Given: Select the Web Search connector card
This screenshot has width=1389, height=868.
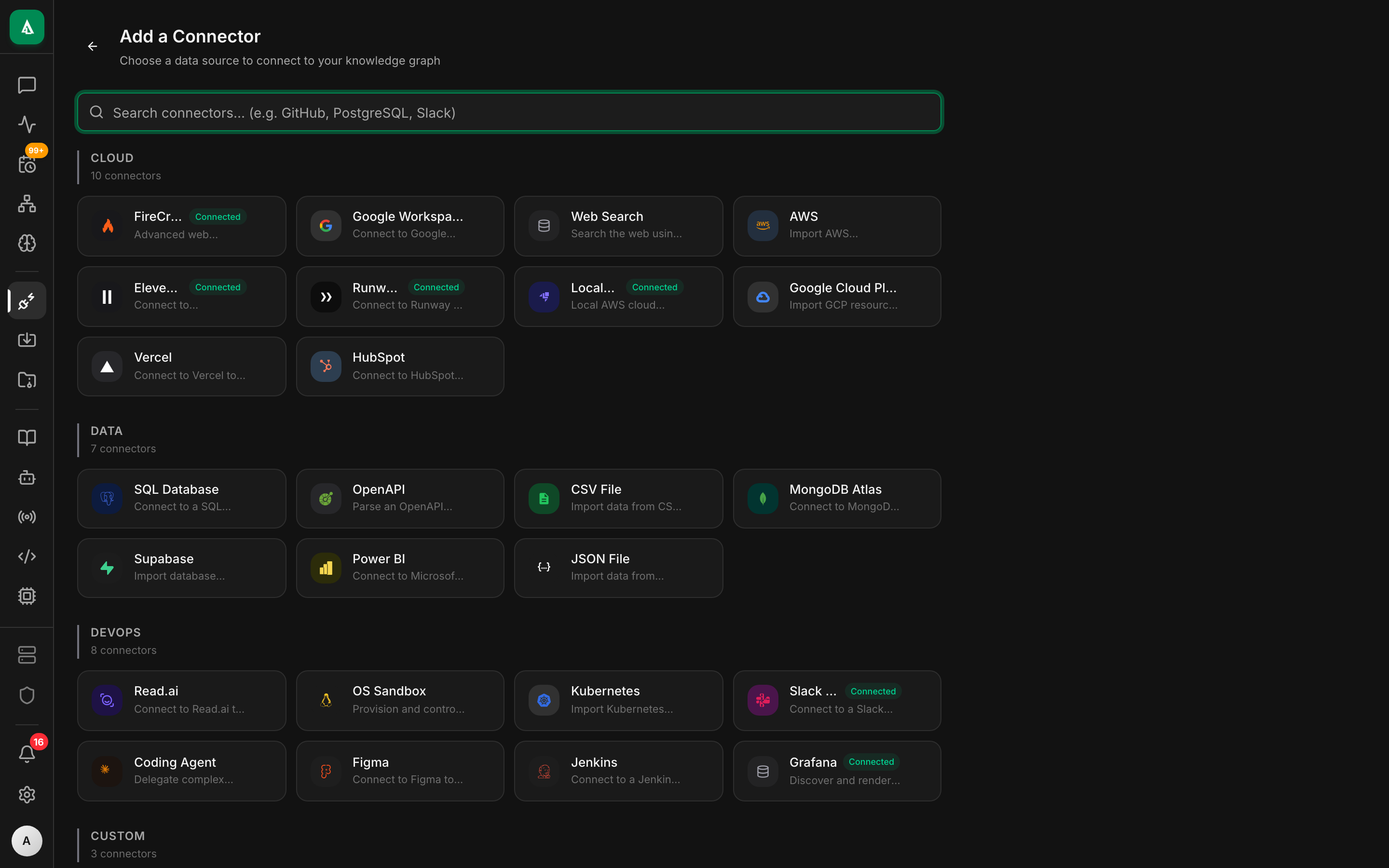Looking at the screenshot, I should pyautogui.click(x=618, y=226).
